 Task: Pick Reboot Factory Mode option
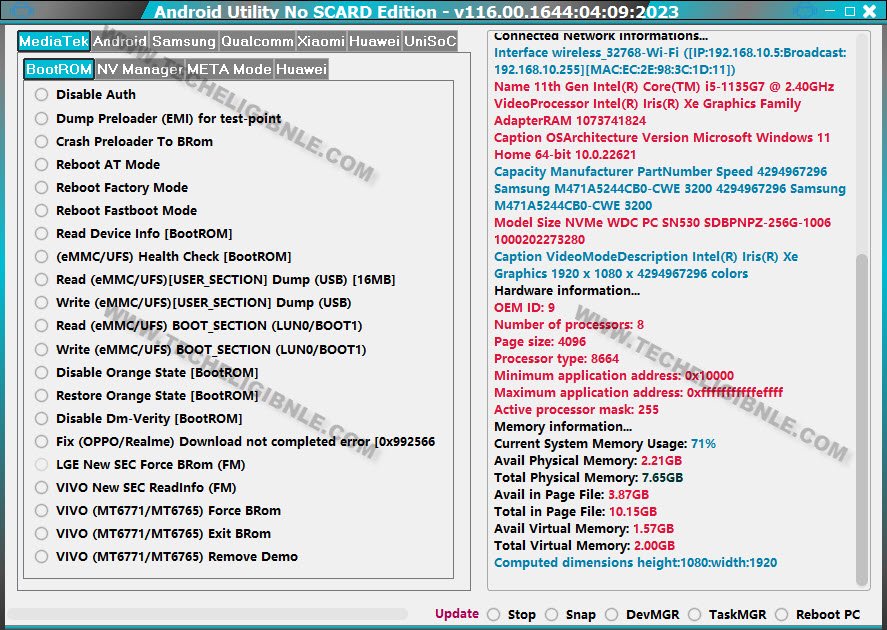(41, 187)
